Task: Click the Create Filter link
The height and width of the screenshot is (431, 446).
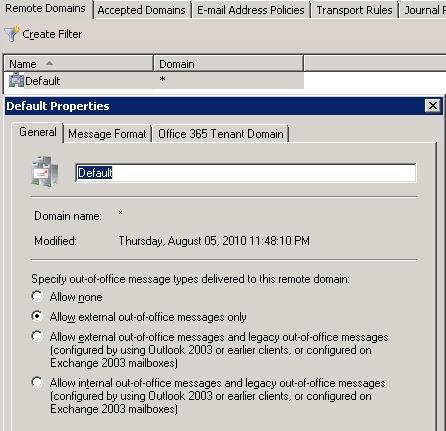Action: click(52, 34)
